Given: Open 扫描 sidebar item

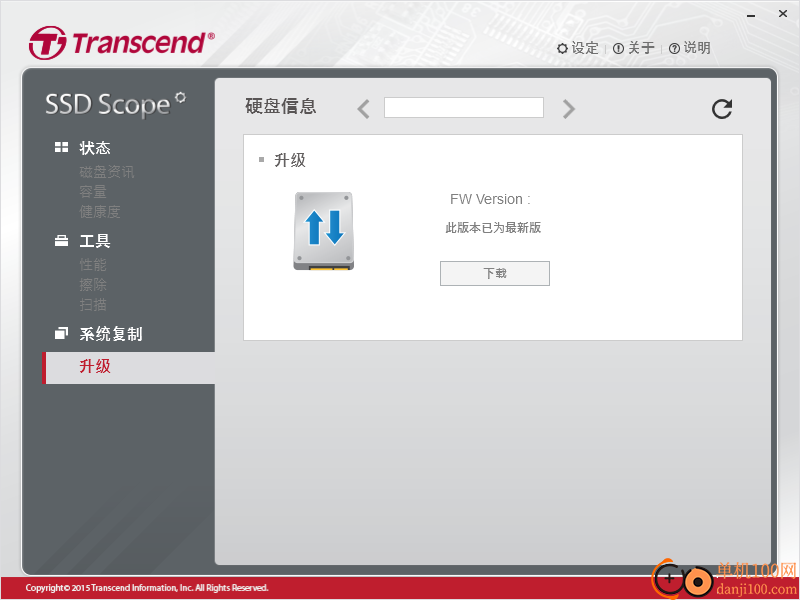Looking at the screenshot, I should pos(93,305).
